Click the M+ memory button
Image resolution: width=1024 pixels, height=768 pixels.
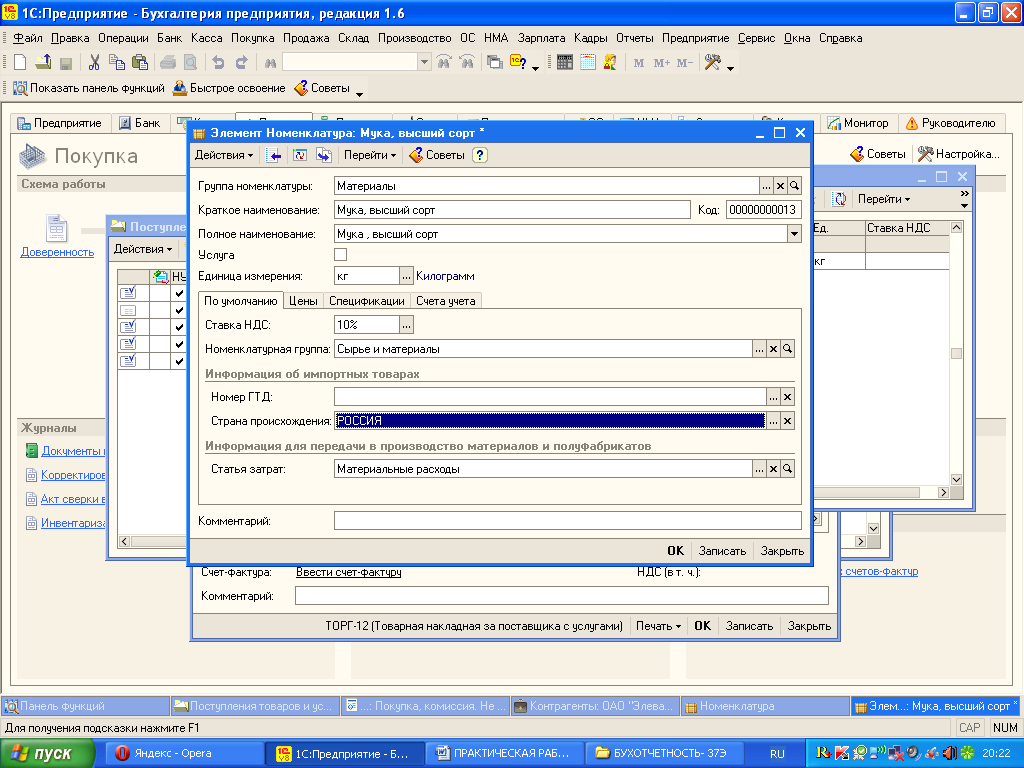point(662,63)
